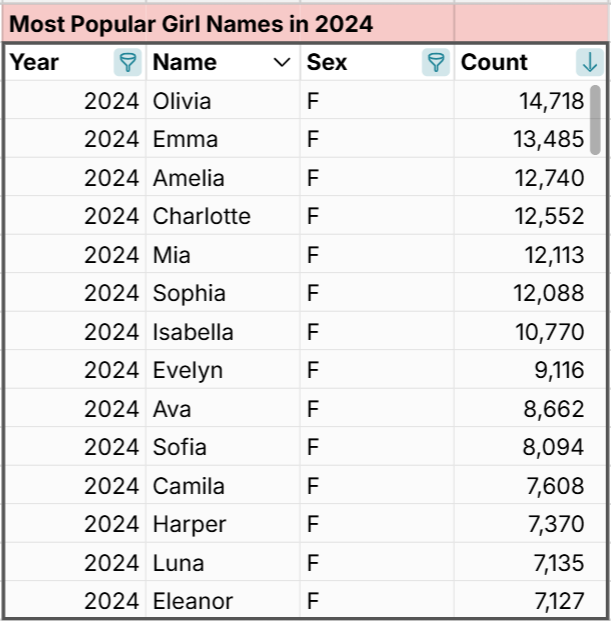Viewport: 611px width, 621px height.
Task: Click the Sex cell in Mia's row
Action: coord(313,255)
